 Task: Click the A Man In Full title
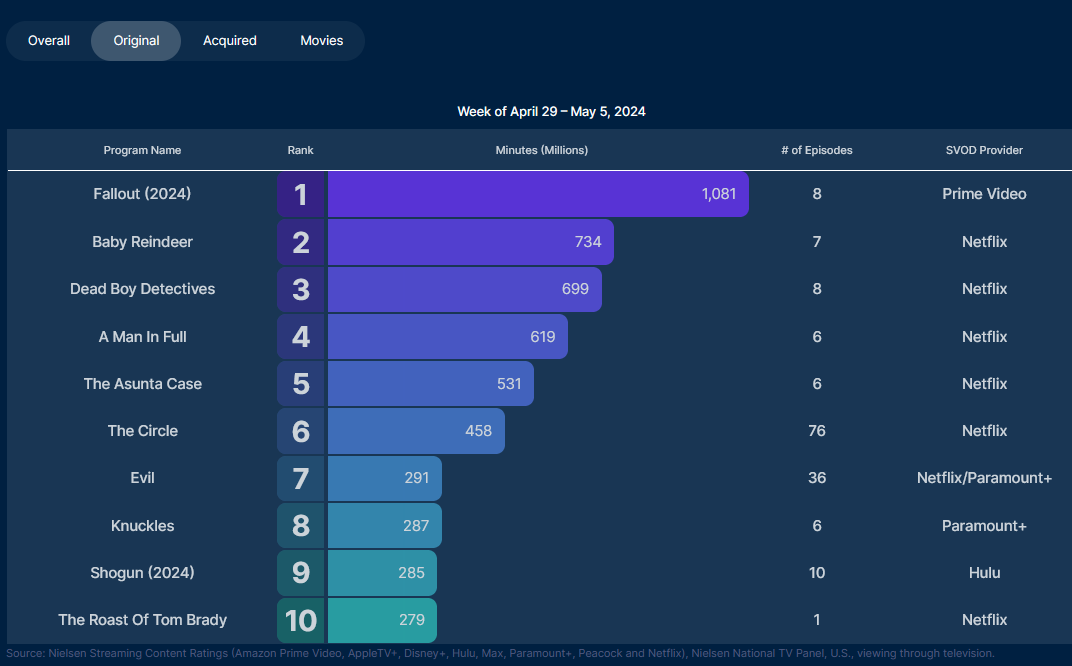coord(143,337)
